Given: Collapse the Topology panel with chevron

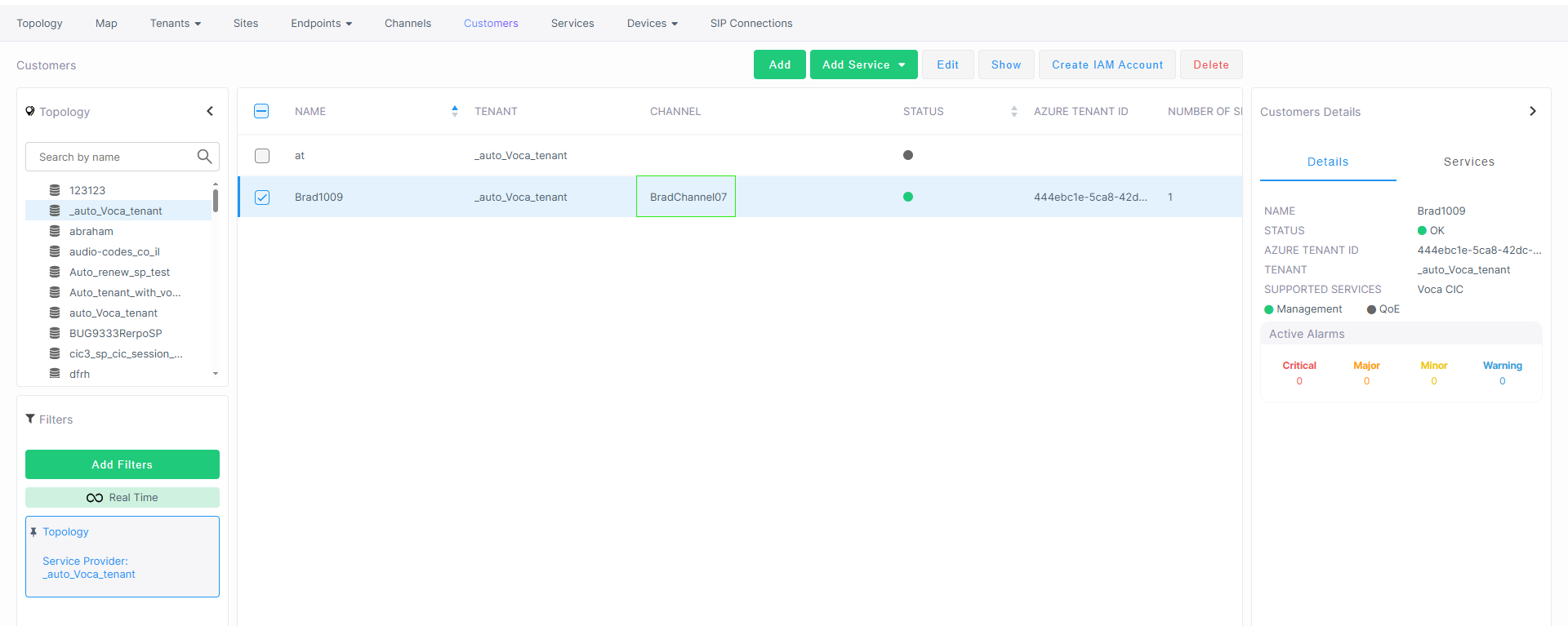Looking at the screenshot, I should (x=210, y=111).
